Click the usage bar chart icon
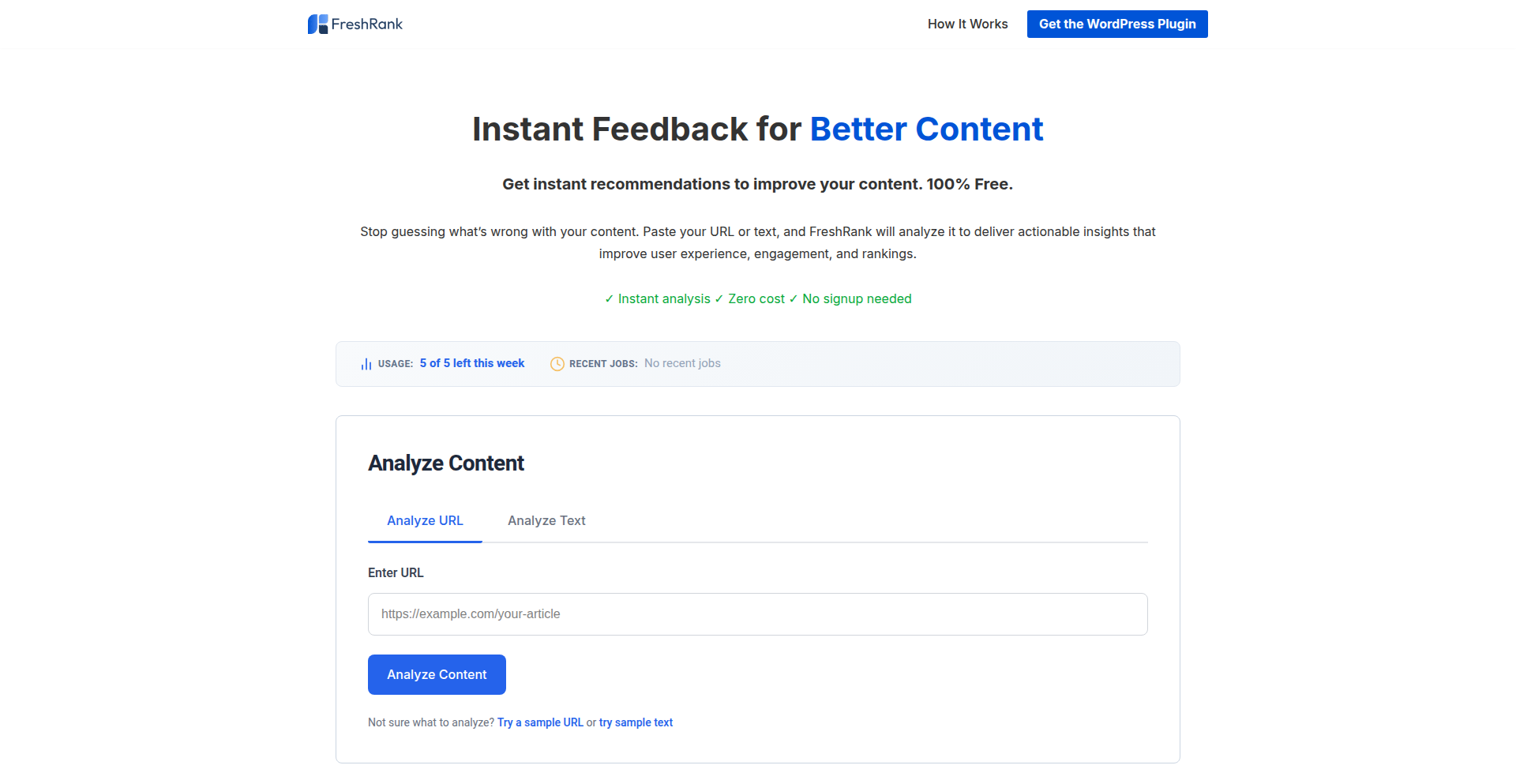1516x784 pixels. coord(366,364)
